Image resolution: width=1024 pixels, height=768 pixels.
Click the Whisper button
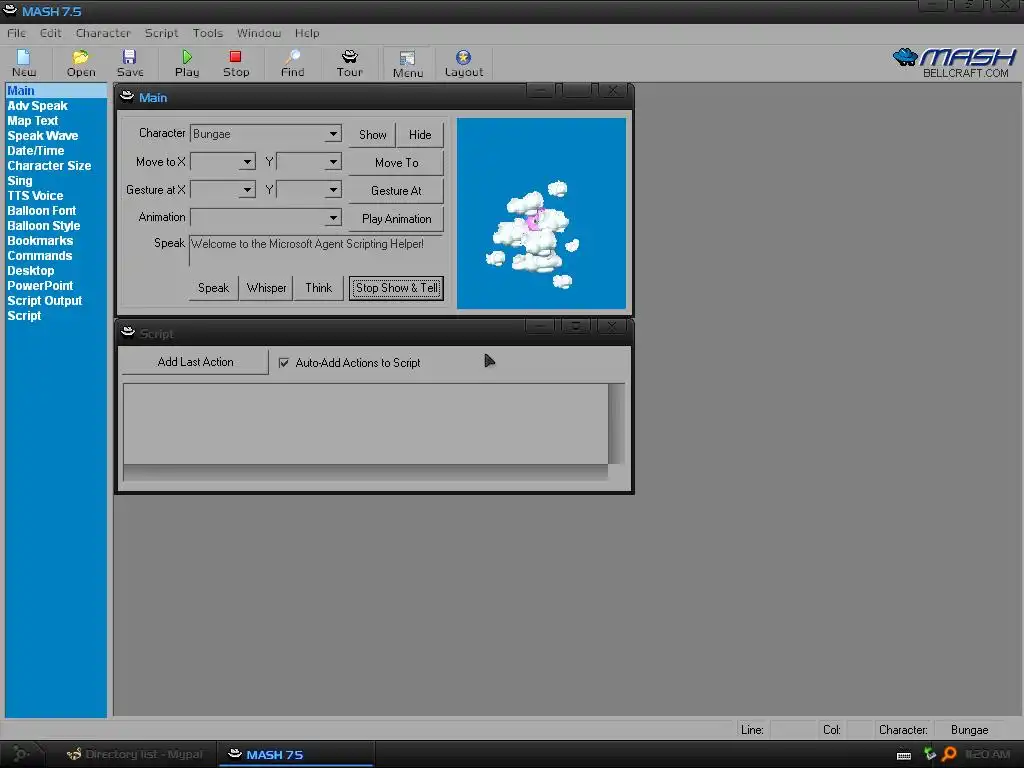point(266,288)
